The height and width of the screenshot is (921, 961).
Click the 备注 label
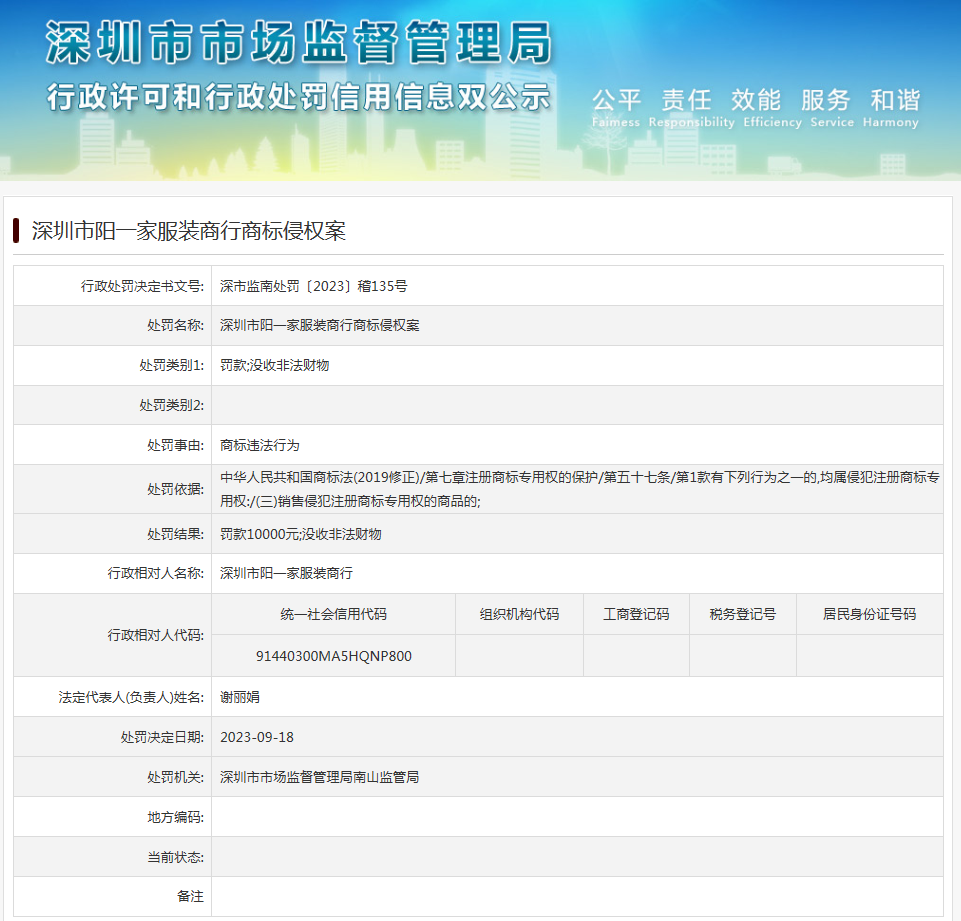pyautogui.click(x=191, y=896)
